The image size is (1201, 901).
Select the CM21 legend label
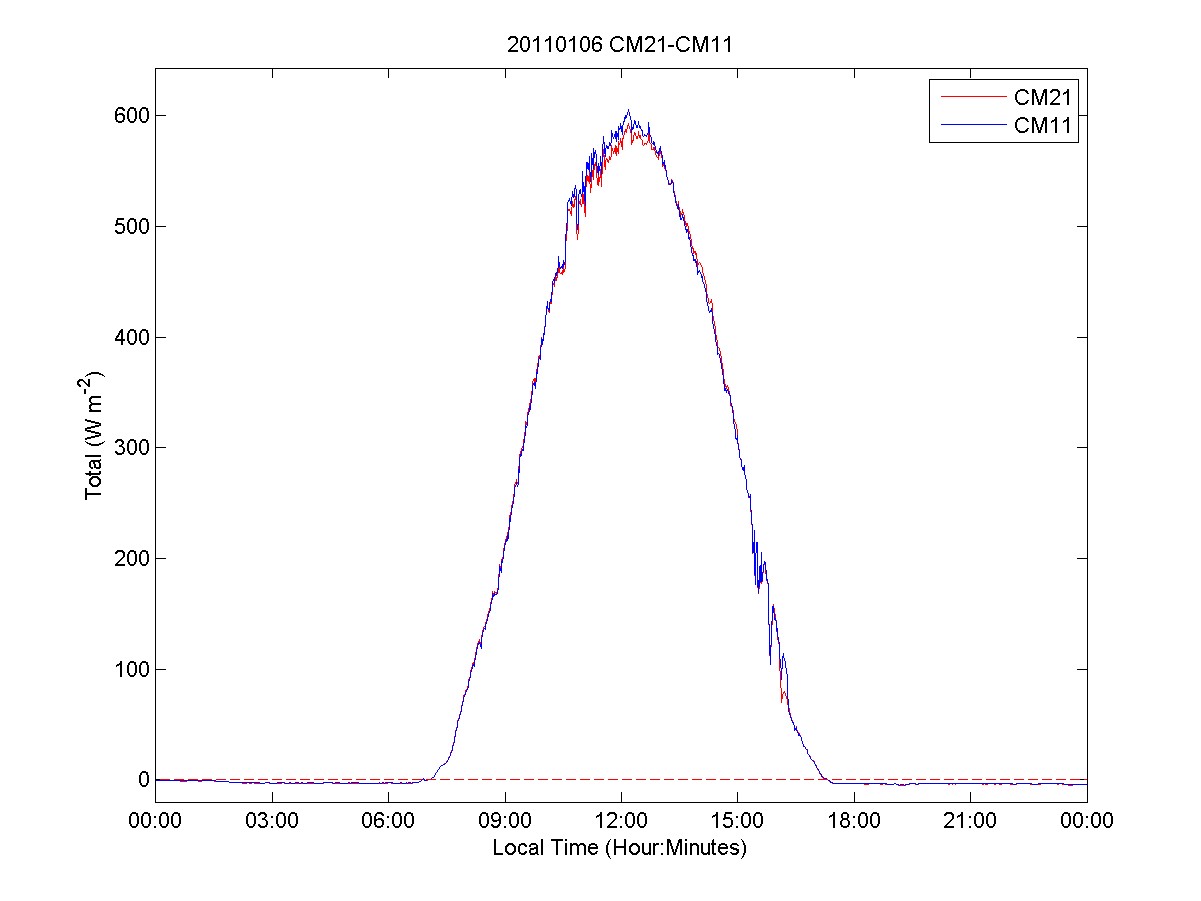coord(1043,96)
